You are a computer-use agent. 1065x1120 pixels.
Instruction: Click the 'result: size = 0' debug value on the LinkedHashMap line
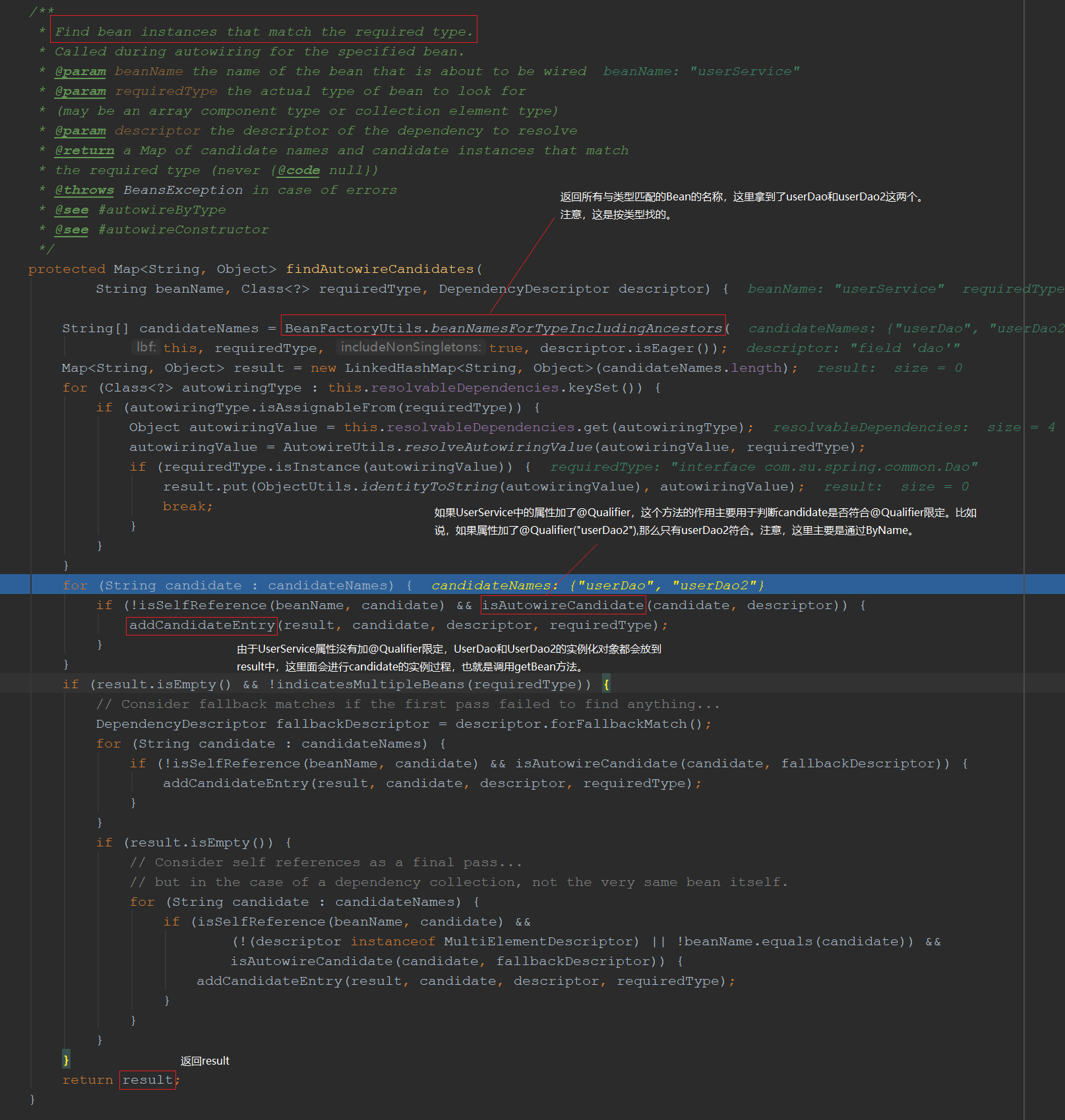pyautogui.click(x=890, y=368)
